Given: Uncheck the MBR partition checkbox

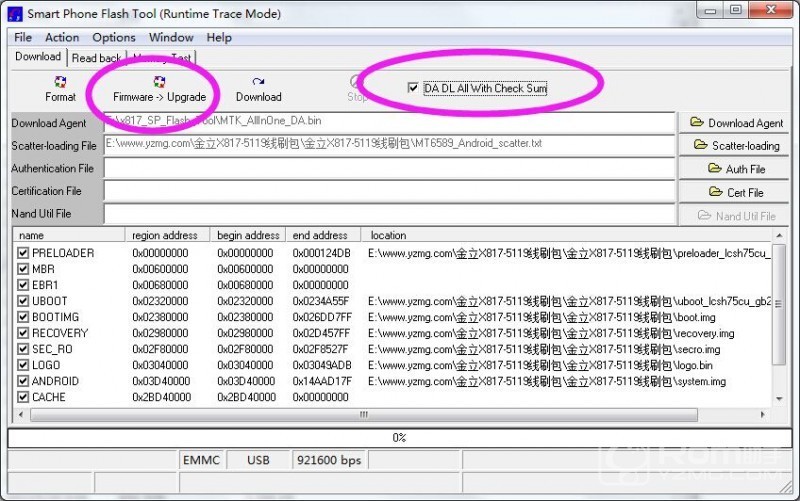Looking at the screenshot, I should point(23,269).
